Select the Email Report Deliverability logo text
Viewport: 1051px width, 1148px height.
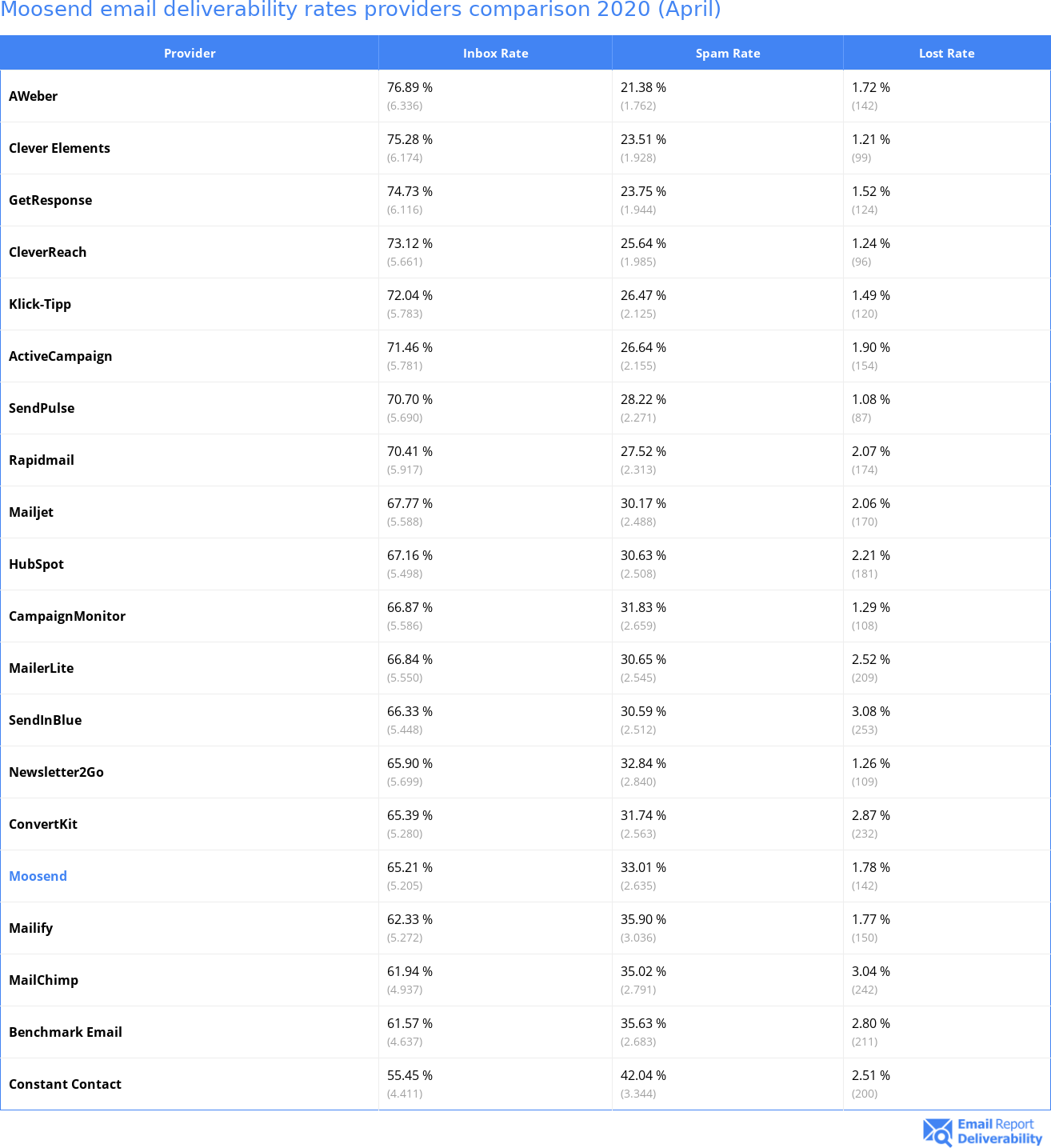pos(999,1132)
